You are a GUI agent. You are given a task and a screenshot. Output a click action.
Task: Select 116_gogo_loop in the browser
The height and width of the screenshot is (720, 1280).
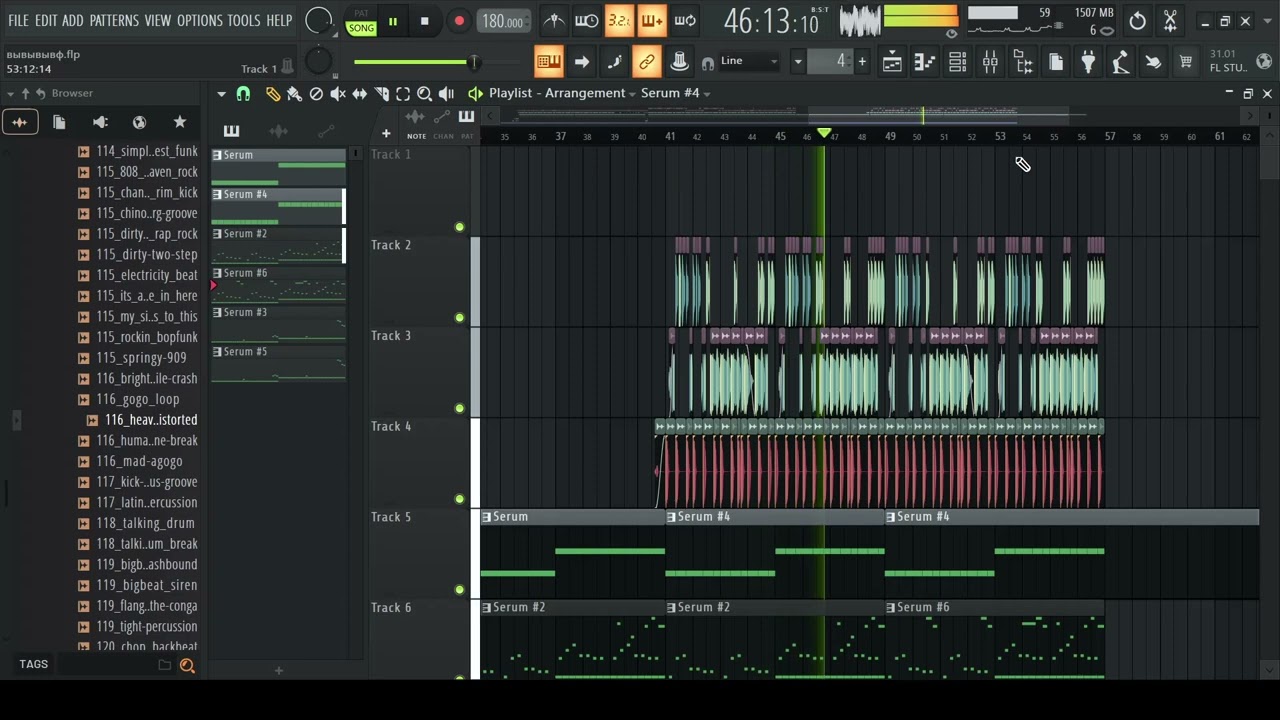point(138,399)
